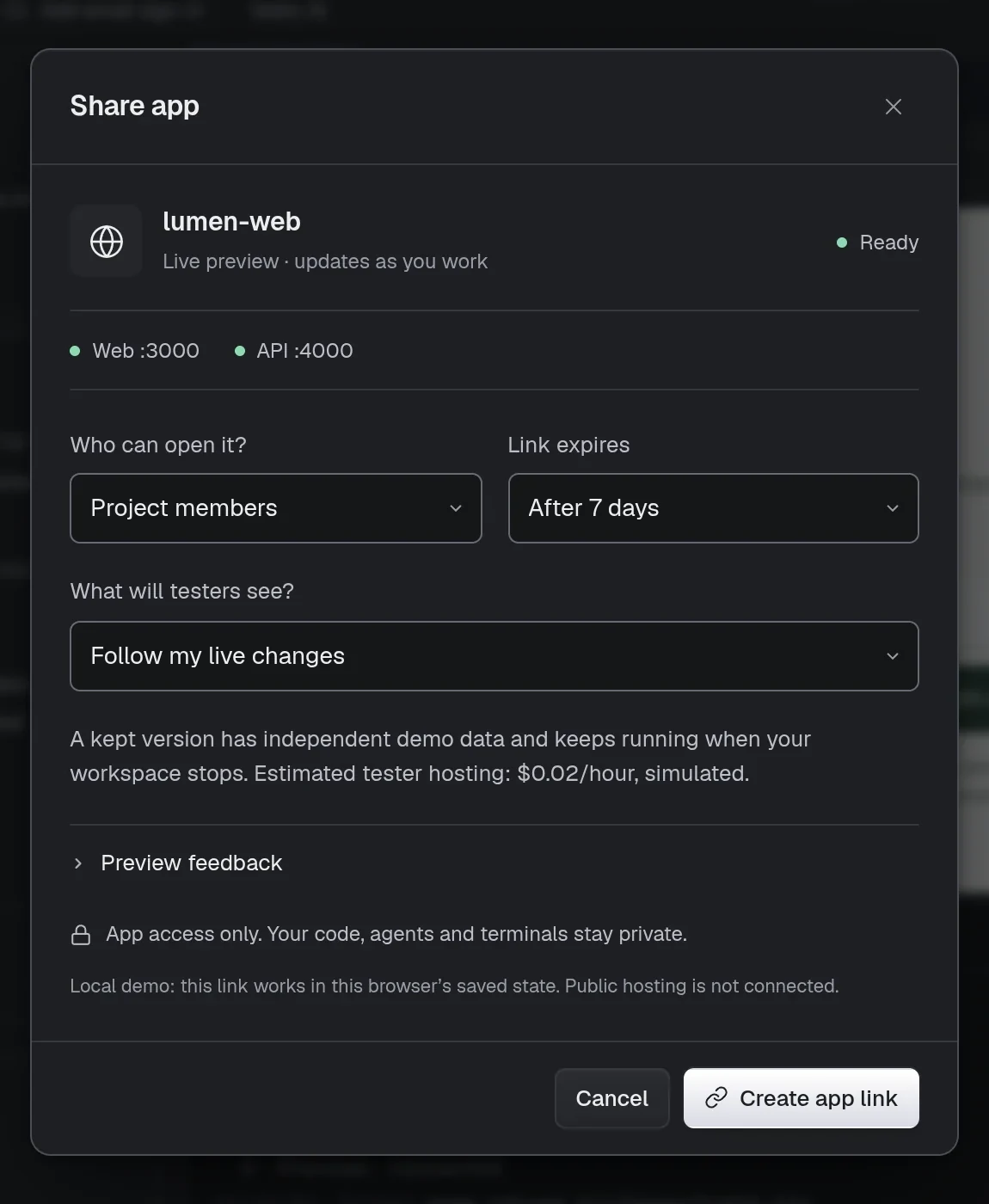Open the What will testers see dropdown
This screenshot has height=1204, width=989.
point(494,656)
